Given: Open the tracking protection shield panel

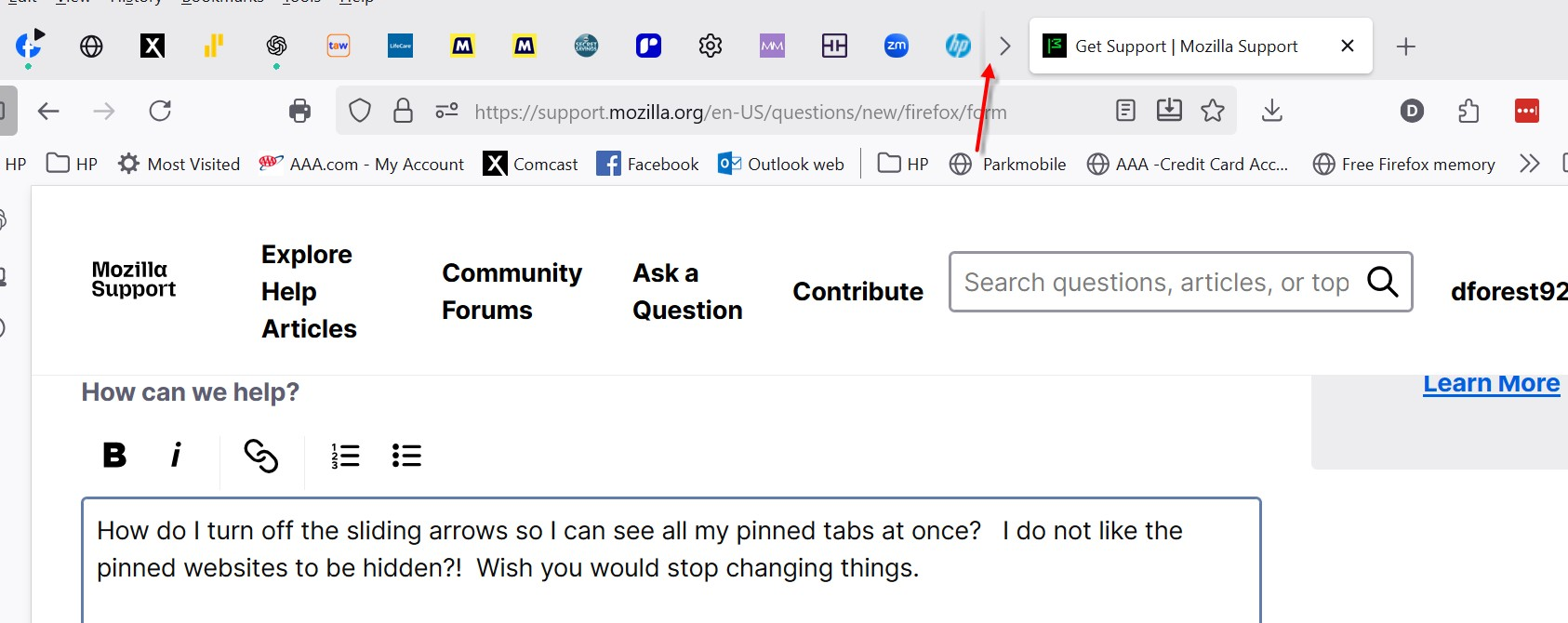Looking at the screenshot, I should click(360, 112).
